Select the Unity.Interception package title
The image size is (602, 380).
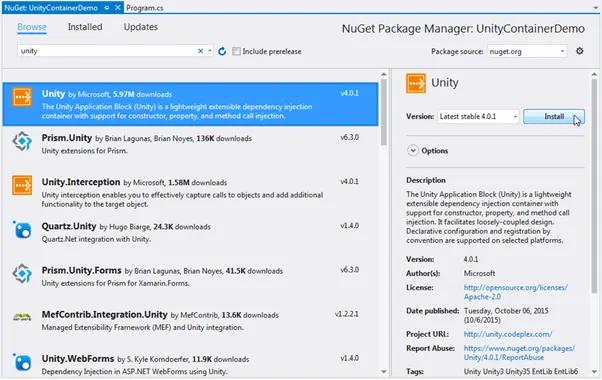(81, 182)
